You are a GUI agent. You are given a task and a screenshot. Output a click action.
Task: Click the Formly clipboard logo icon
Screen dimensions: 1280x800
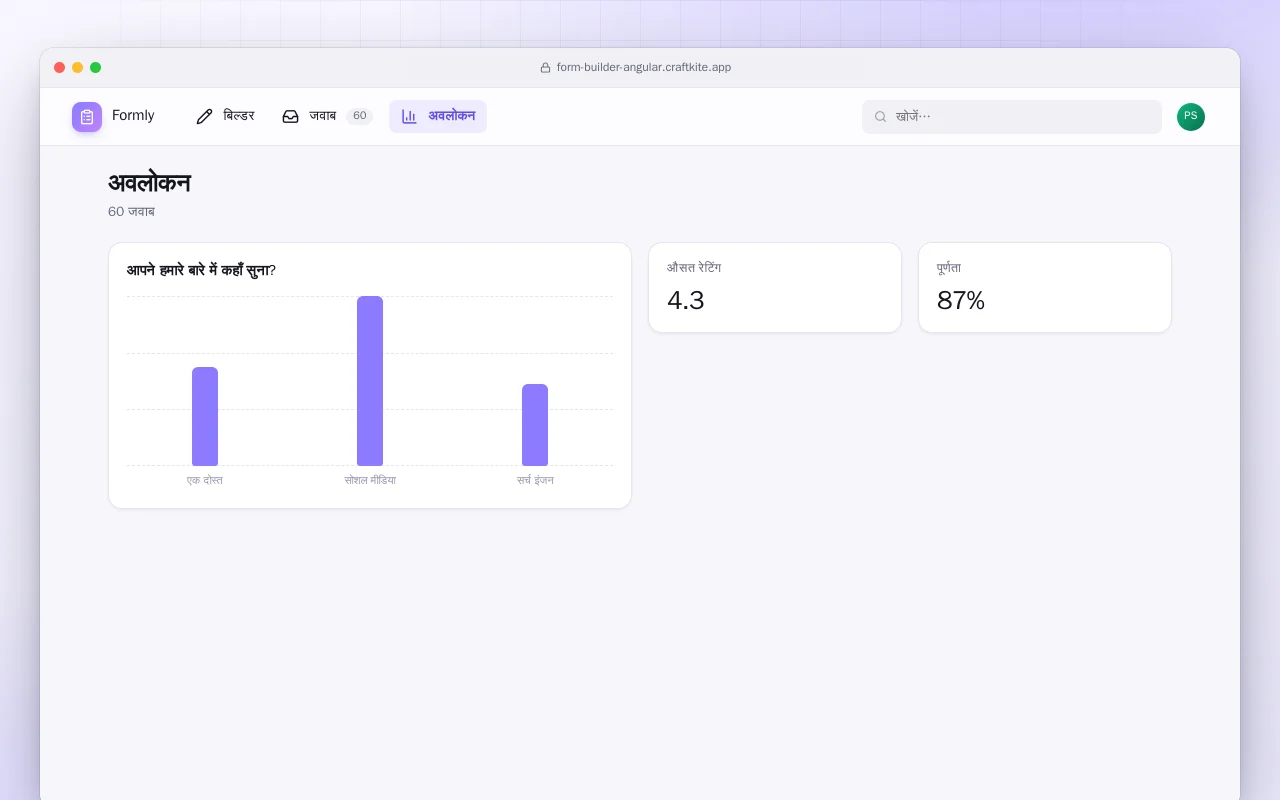tap(87, 117)
